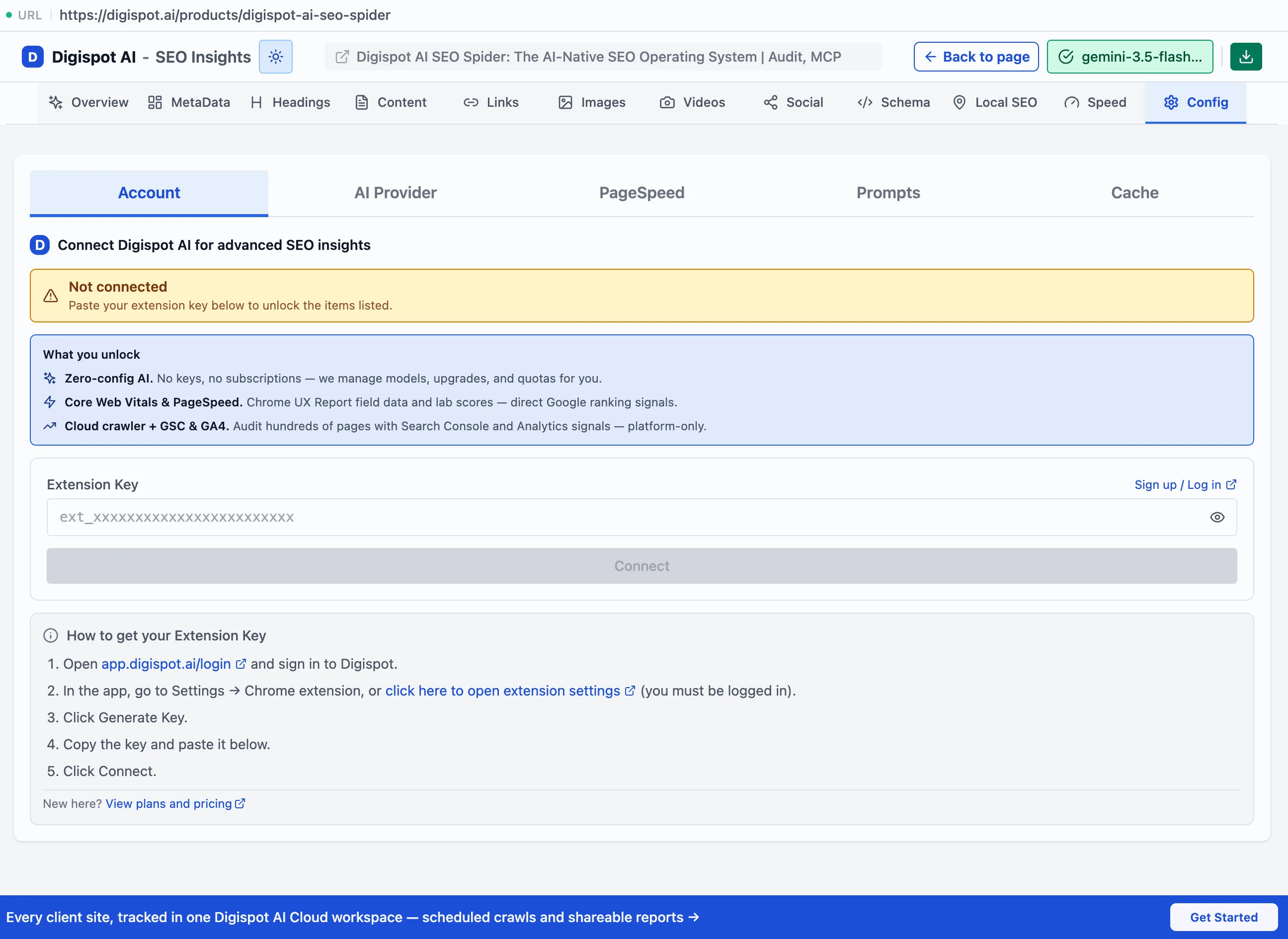Click the Back to page button
The image size is (1288, 939).
click(976, 57)
